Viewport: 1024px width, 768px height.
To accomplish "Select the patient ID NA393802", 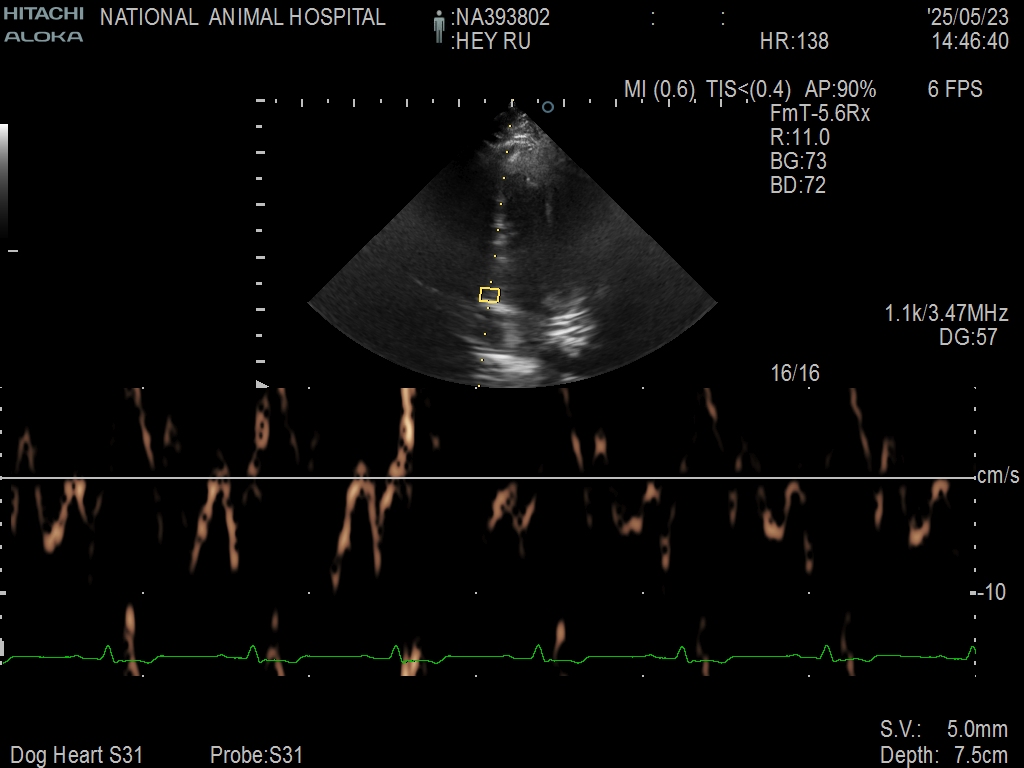I will [x=502, y=17].
